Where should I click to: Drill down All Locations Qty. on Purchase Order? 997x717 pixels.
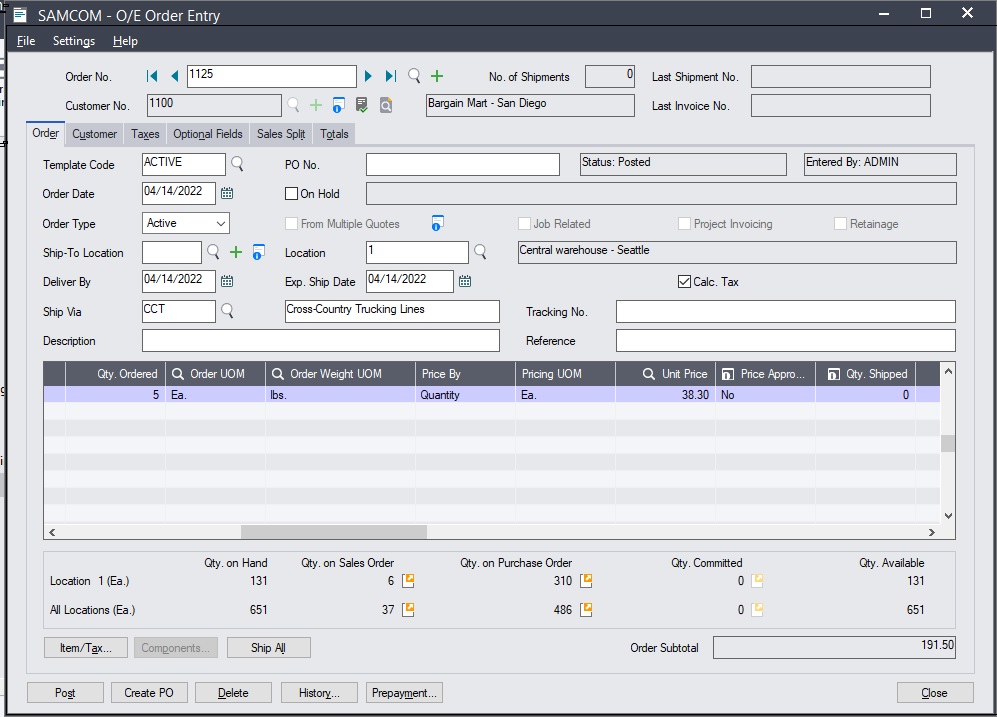click(x=586, y=610)
